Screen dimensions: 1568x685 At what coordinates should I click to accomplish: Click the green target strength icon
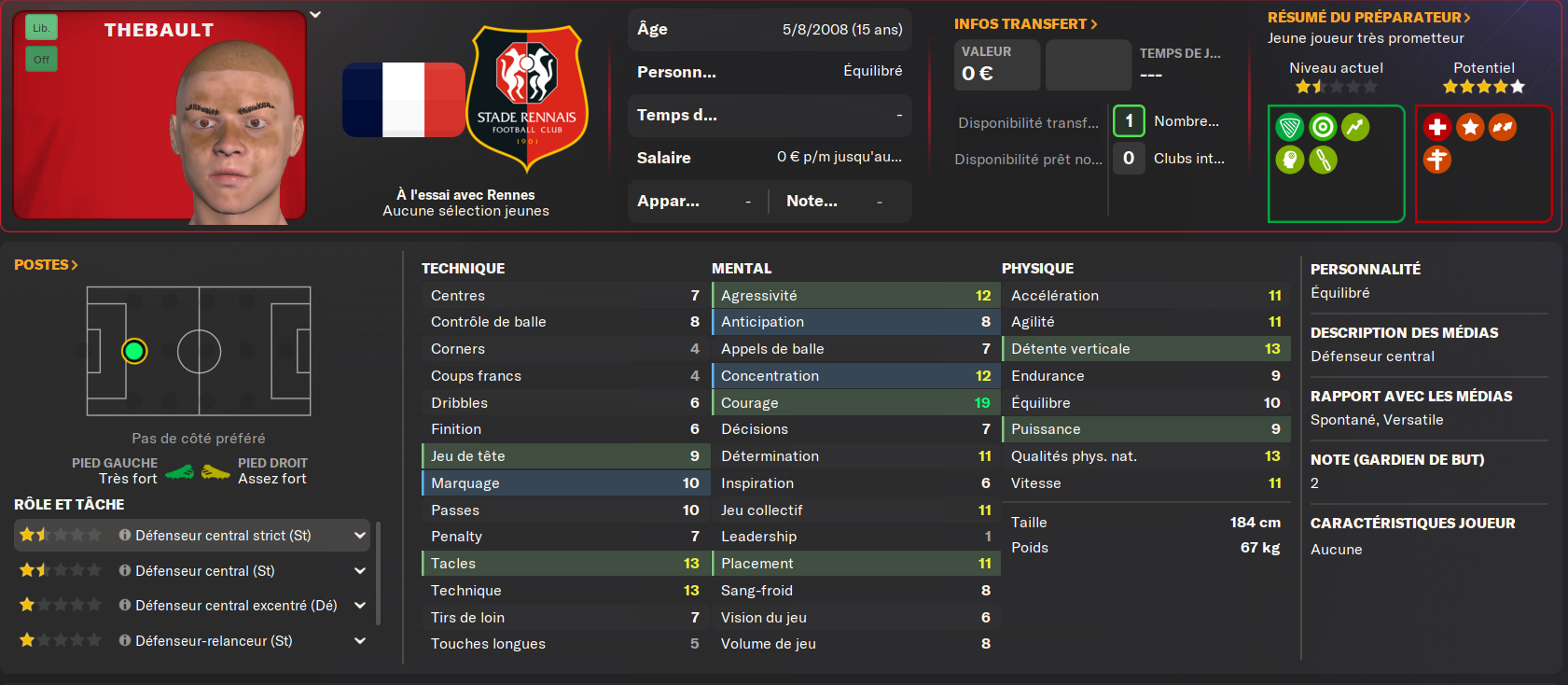[x=1323, y=127]
